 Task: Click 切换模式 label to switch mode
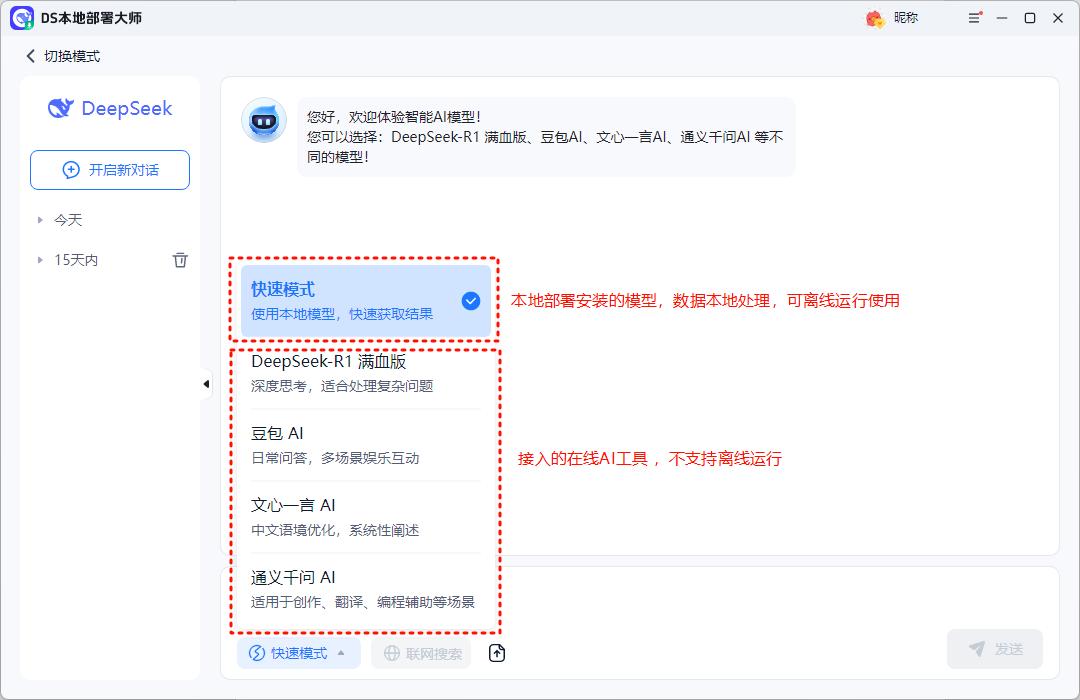tap(72, 56)
